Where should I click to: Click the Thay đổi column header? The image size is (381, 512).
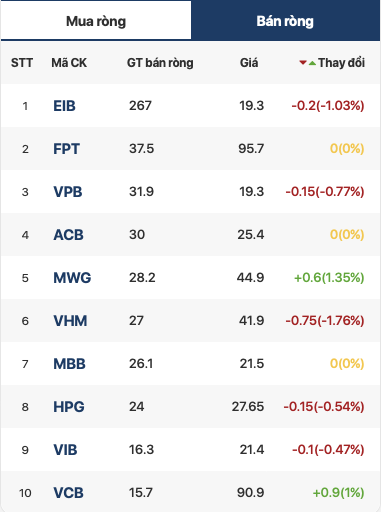pyautogui.click(x=341, y=62)
